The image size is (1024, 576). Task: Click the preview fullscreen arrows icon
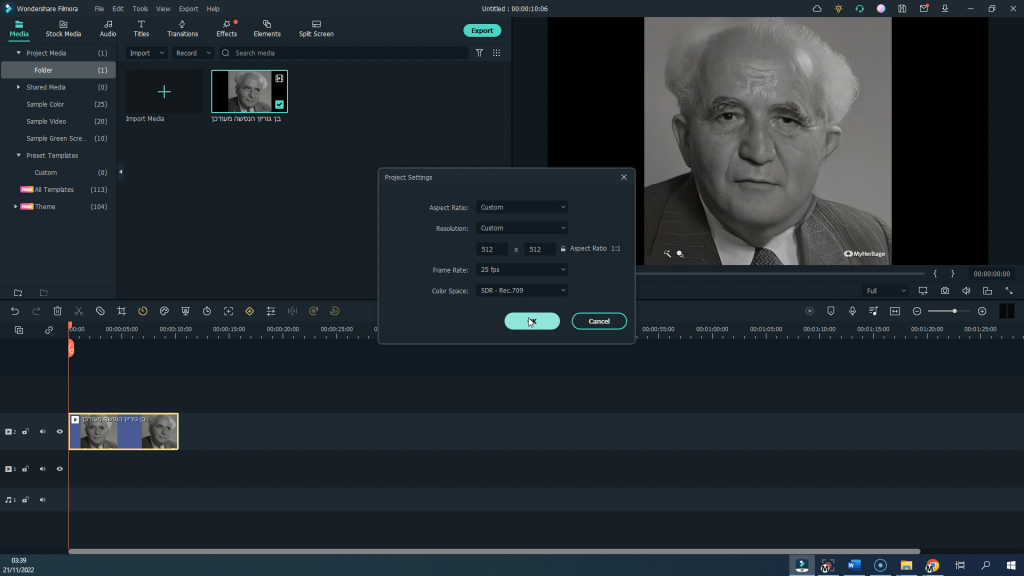coord(1009,291)
